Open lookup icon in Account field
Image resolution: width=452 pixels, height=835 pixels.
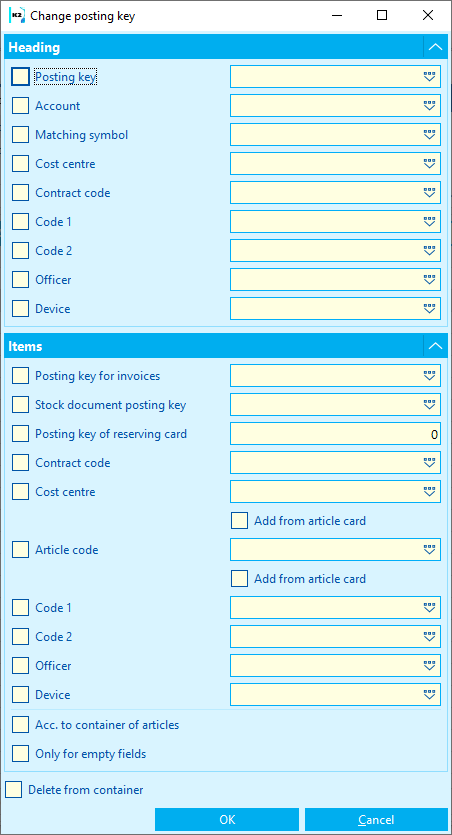point(430,106)
